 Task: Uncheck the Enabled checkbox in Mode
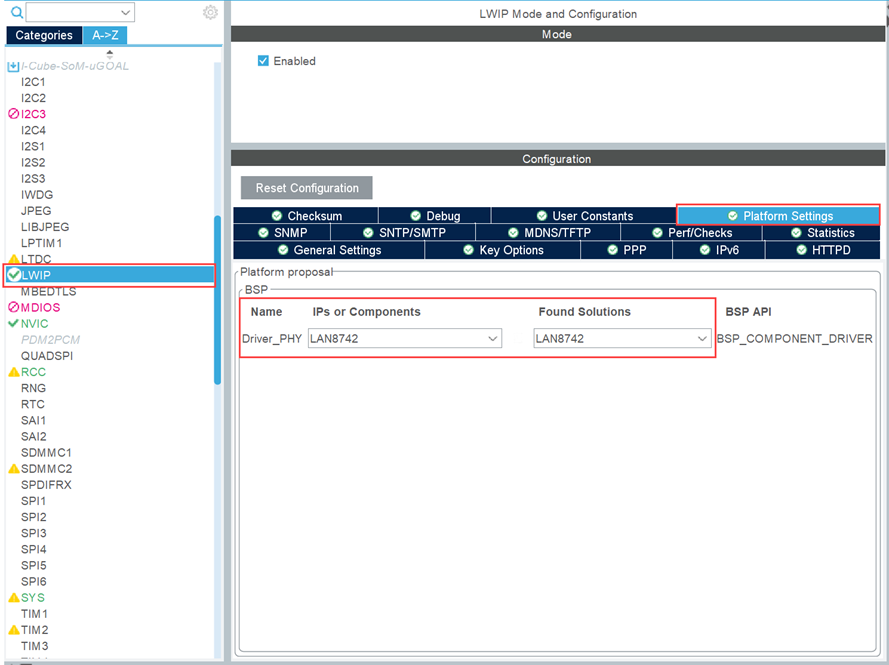point(263,61)
